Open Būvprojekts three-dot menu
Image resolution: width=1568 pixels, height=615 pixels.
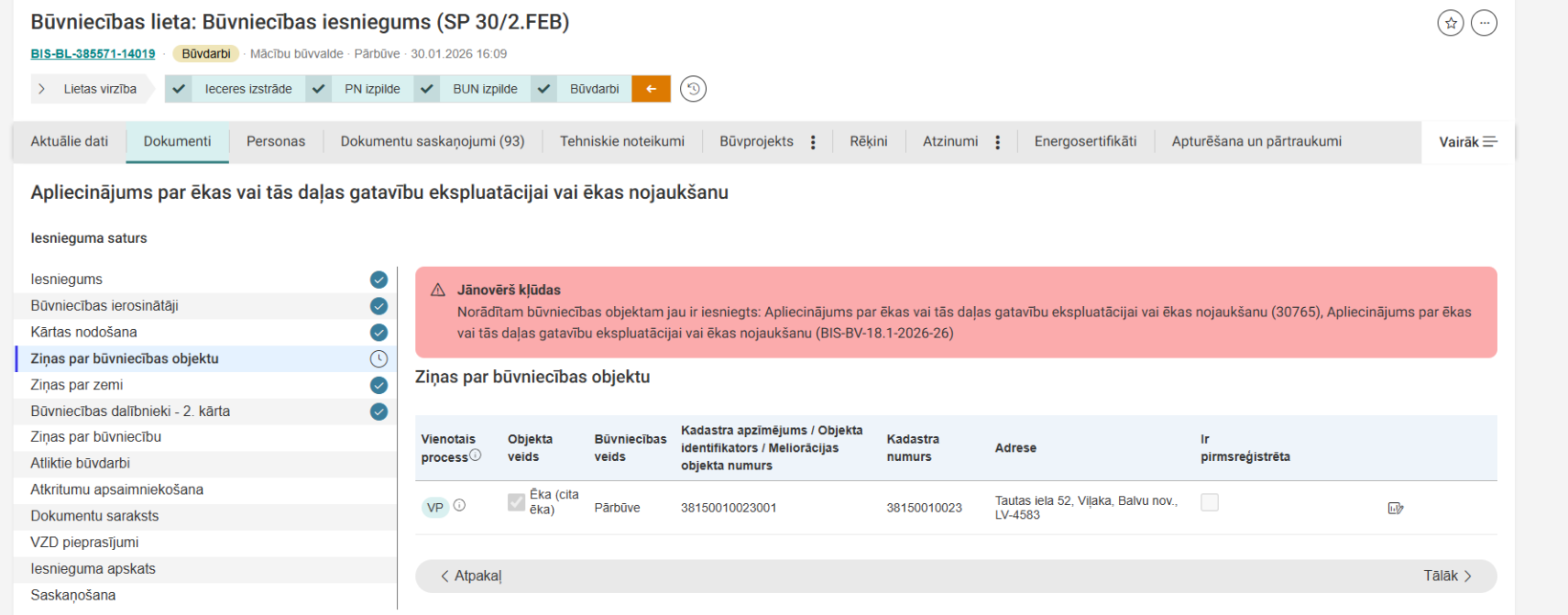[813, 142]
